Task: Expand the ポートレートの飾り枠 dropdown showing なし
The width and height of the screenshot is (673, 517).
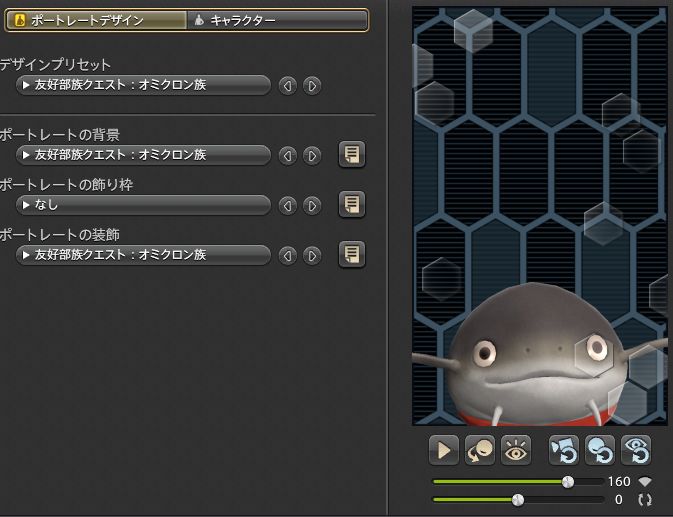Action: pos(143,205)
